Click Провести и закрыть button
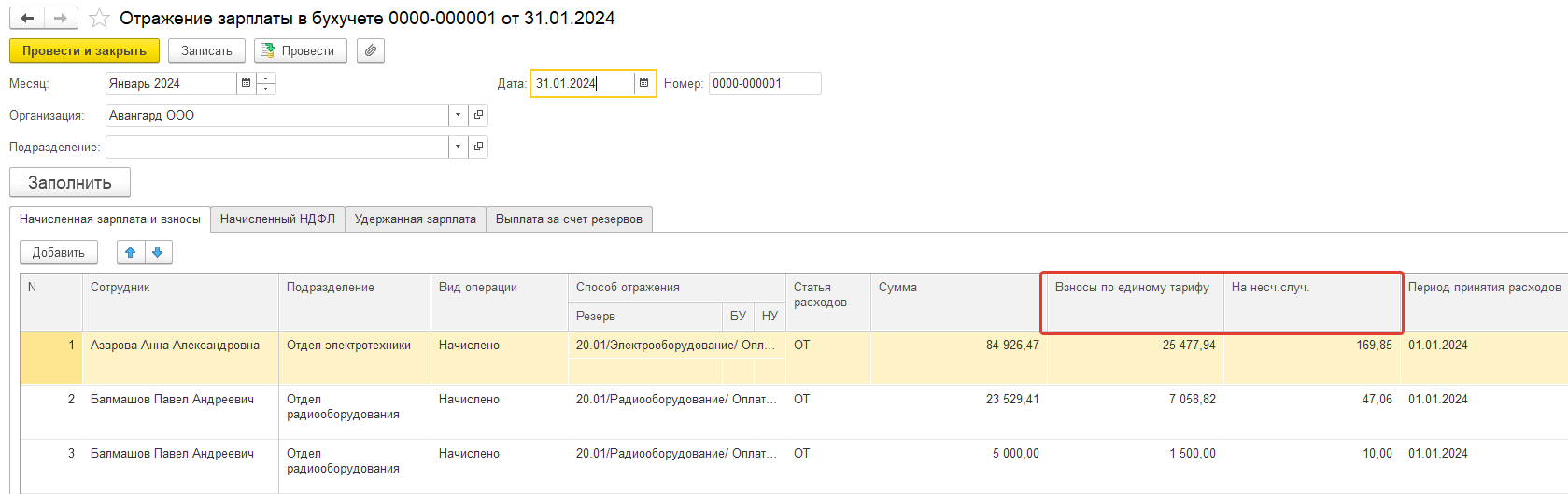 [84, 50]
